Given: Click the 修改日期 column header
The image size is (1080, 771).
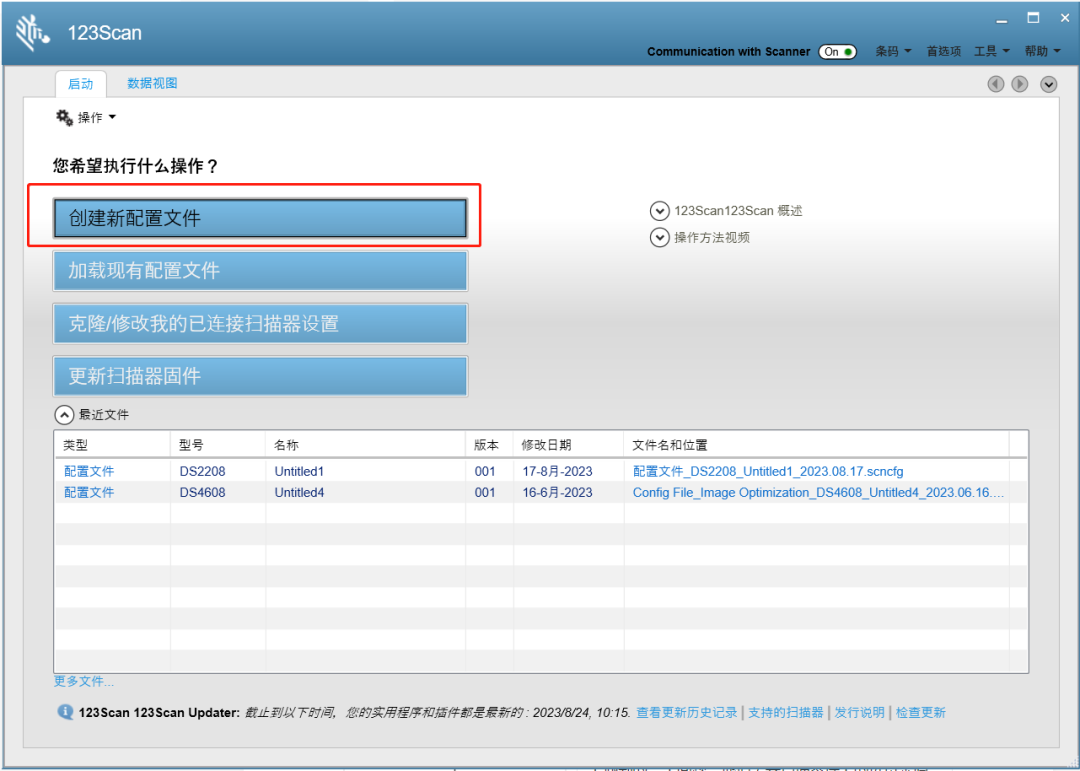Looking at the screenshot, I should [x=546, y=445].
